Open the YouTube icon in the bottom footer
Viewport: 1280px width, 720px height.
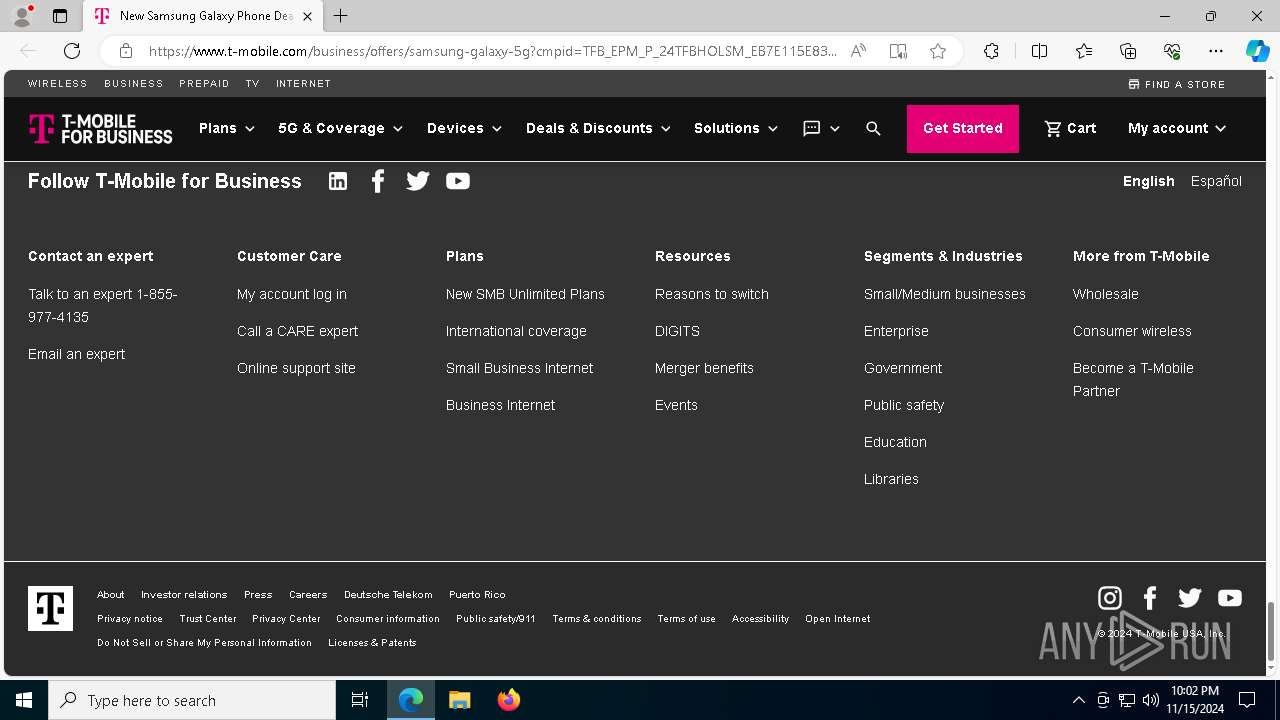point(1230,598)
